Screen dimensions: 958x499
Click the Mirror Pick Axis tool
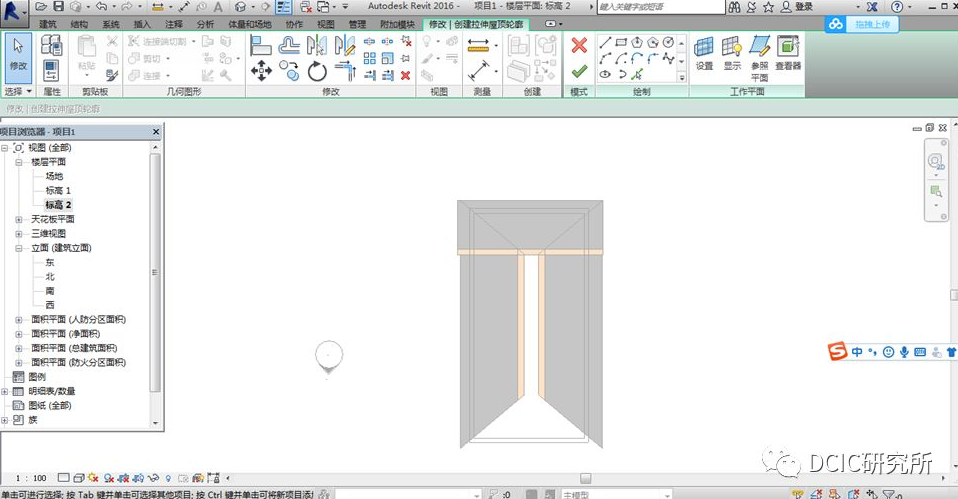pos(317,46)
